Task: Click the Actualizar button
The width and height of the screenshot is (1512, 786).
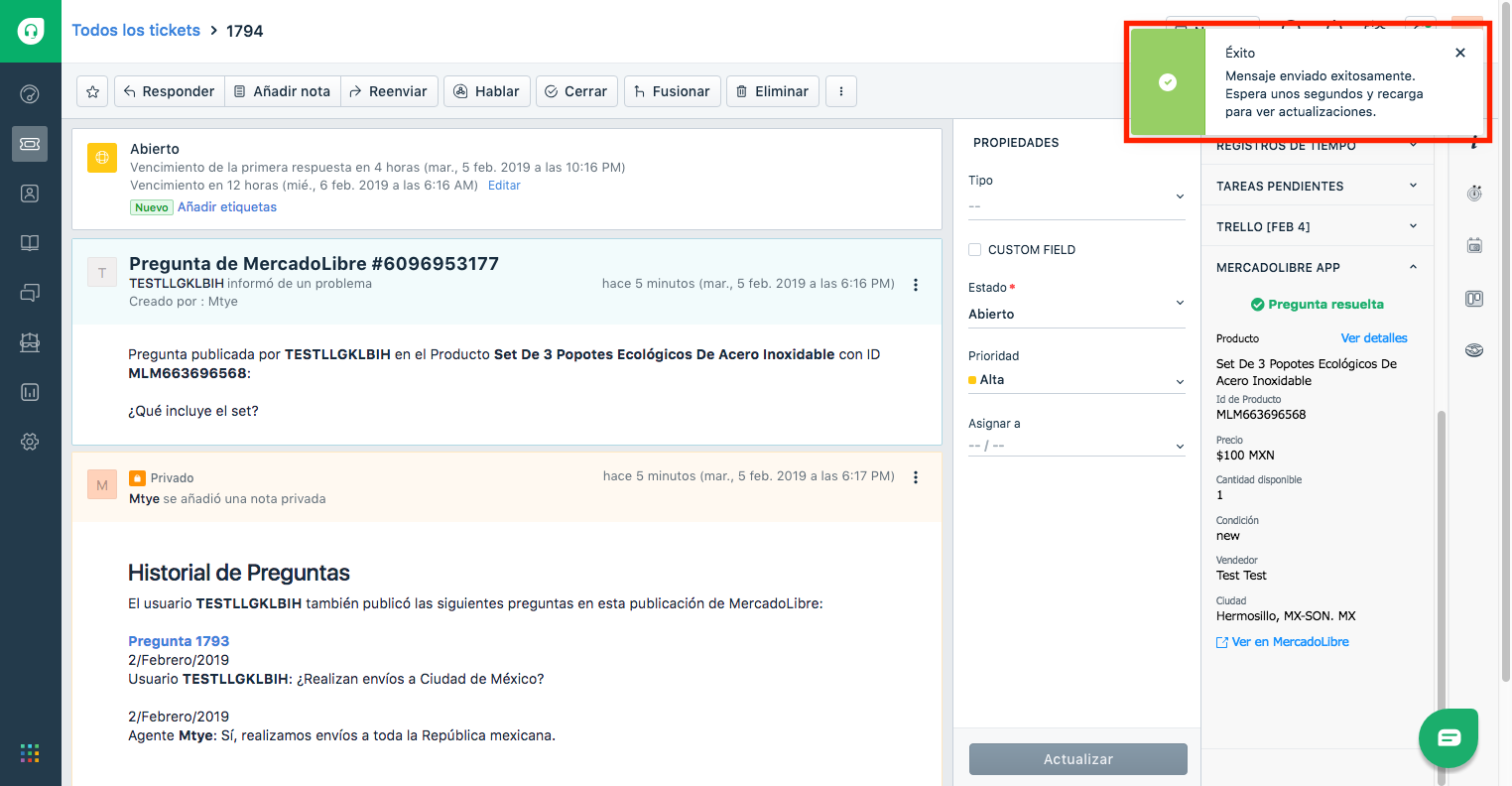Action: click(1078, 759)
